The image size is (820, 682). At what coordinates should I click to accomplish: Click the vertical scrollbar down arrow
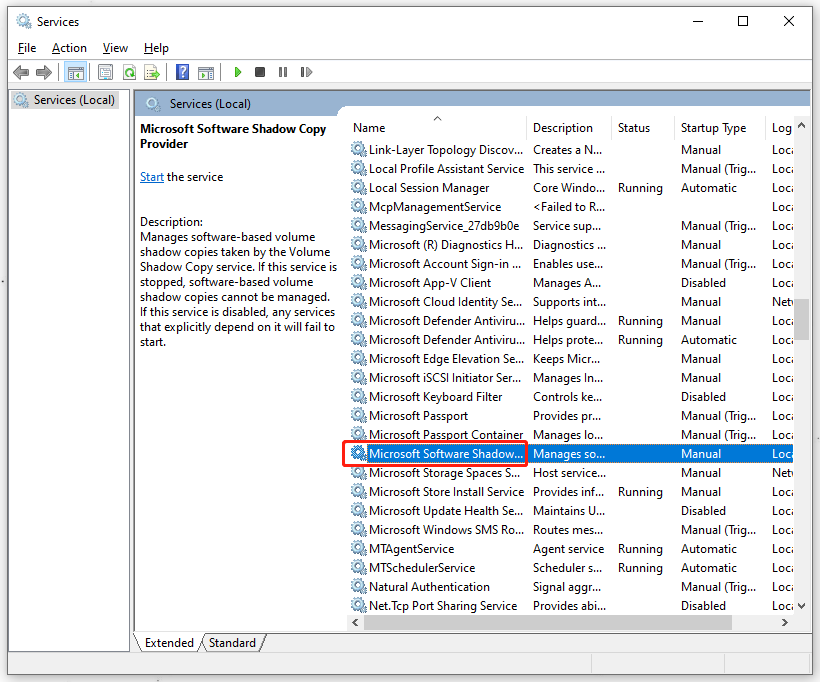[801, 606]
